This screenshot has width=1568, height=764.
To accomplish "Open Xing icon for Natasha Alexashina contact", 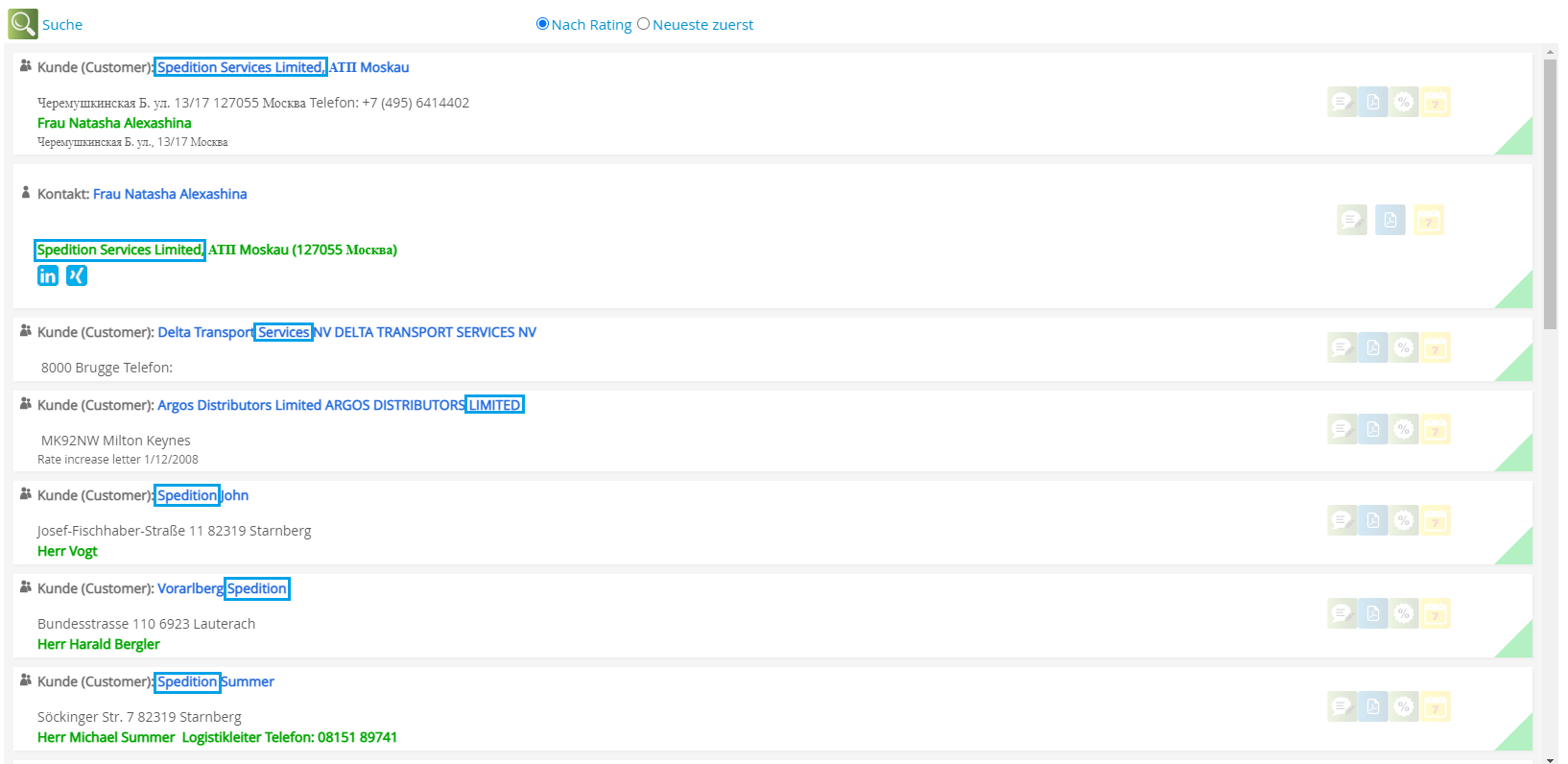I will pos(77,275).
